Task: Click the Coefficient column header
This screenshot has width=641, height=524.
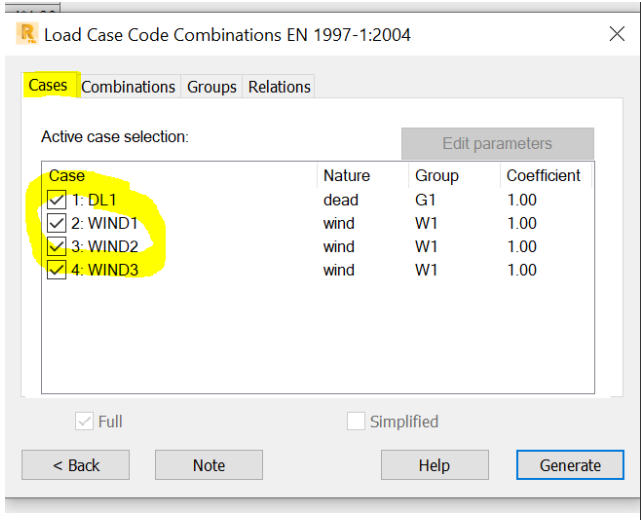Action: pos(543,176)
